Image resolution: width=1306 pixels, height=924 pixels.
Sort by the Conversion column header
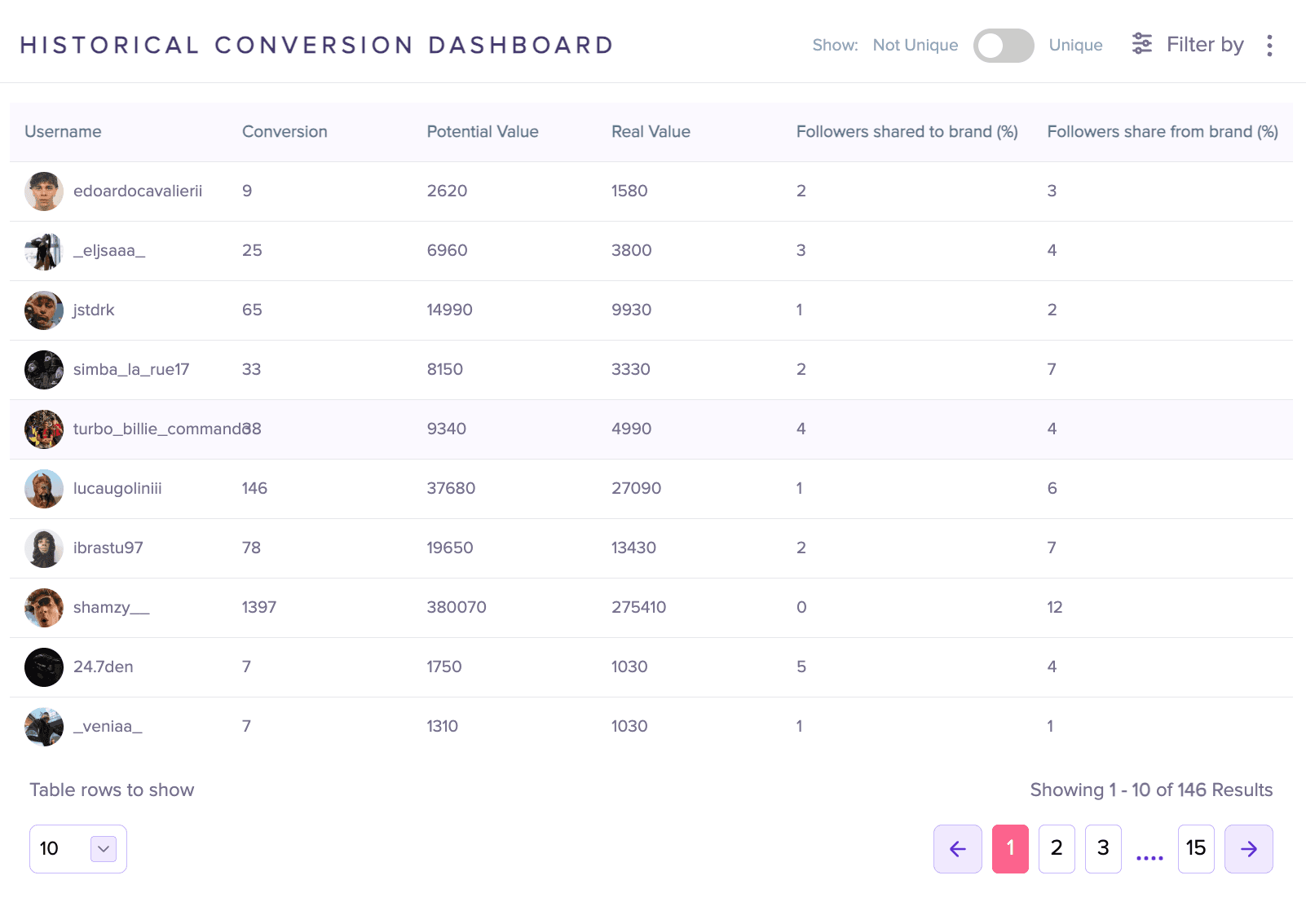pyautogui.click(x=285, y=132)
